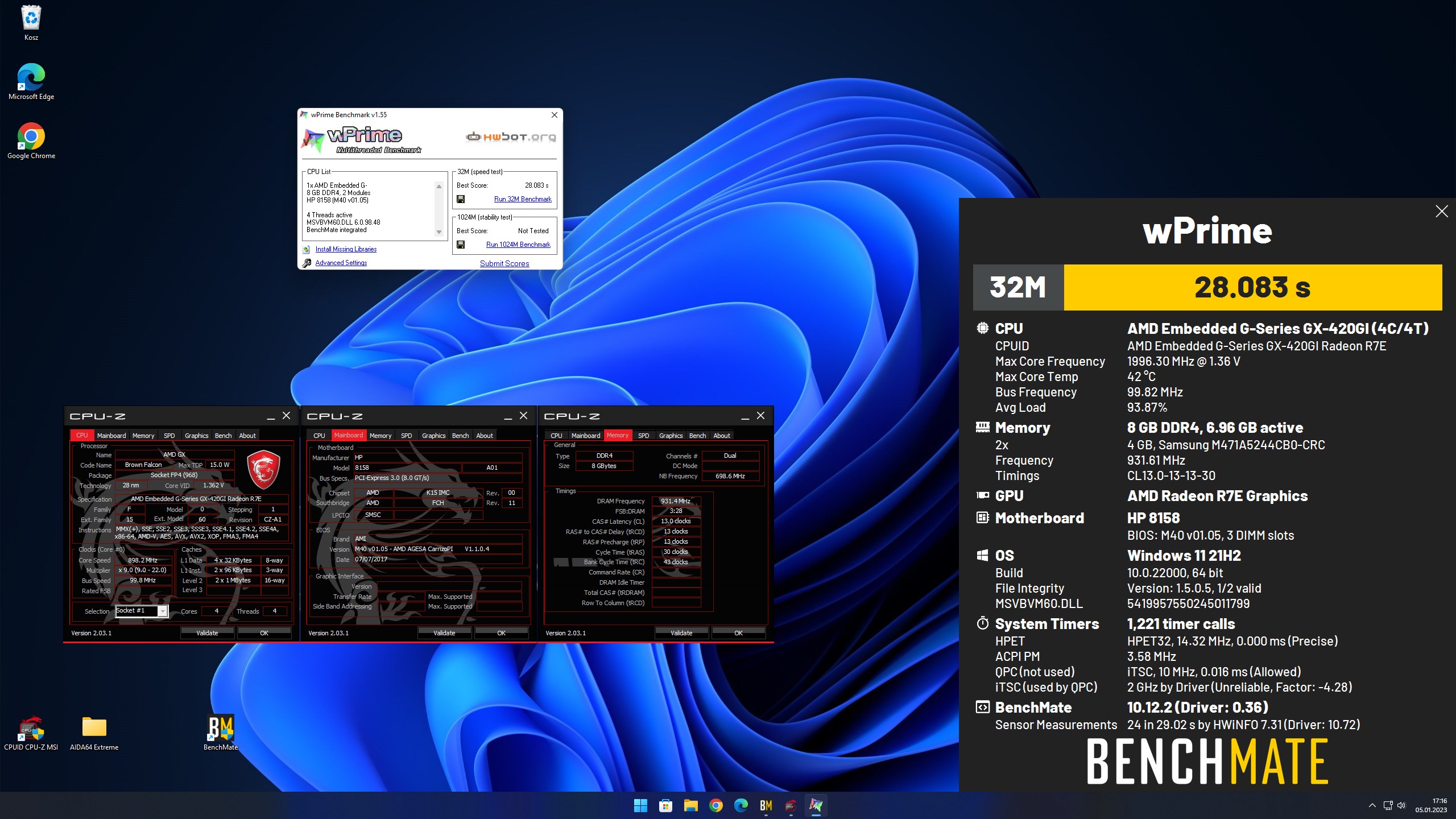Click the hwbot.org logo in wPrime
This screenshot has height=819, width=1456.
pyautogui.click(x=511, y=137)
